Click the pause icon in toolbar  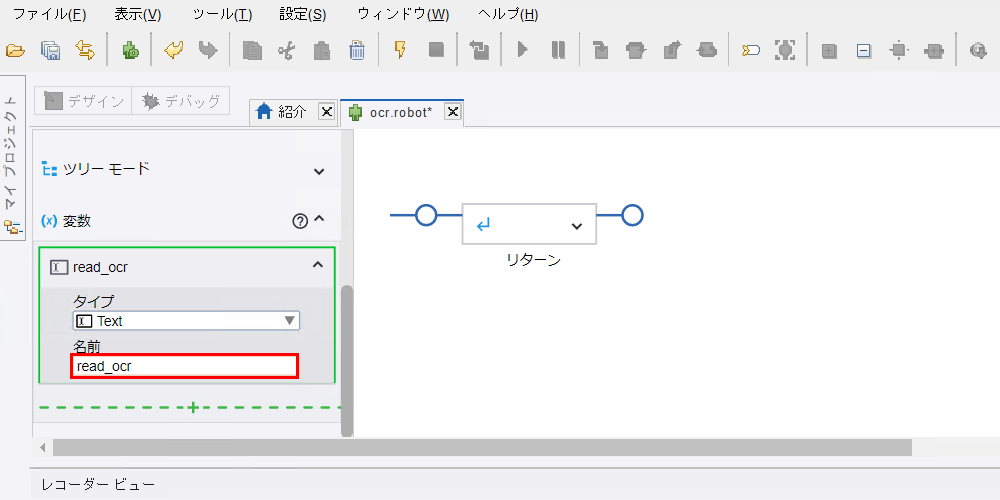(x=558, y=50)
